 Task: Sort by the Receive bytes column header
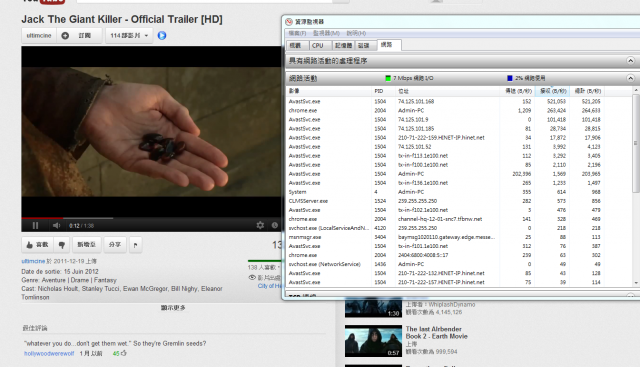(552, 91)
